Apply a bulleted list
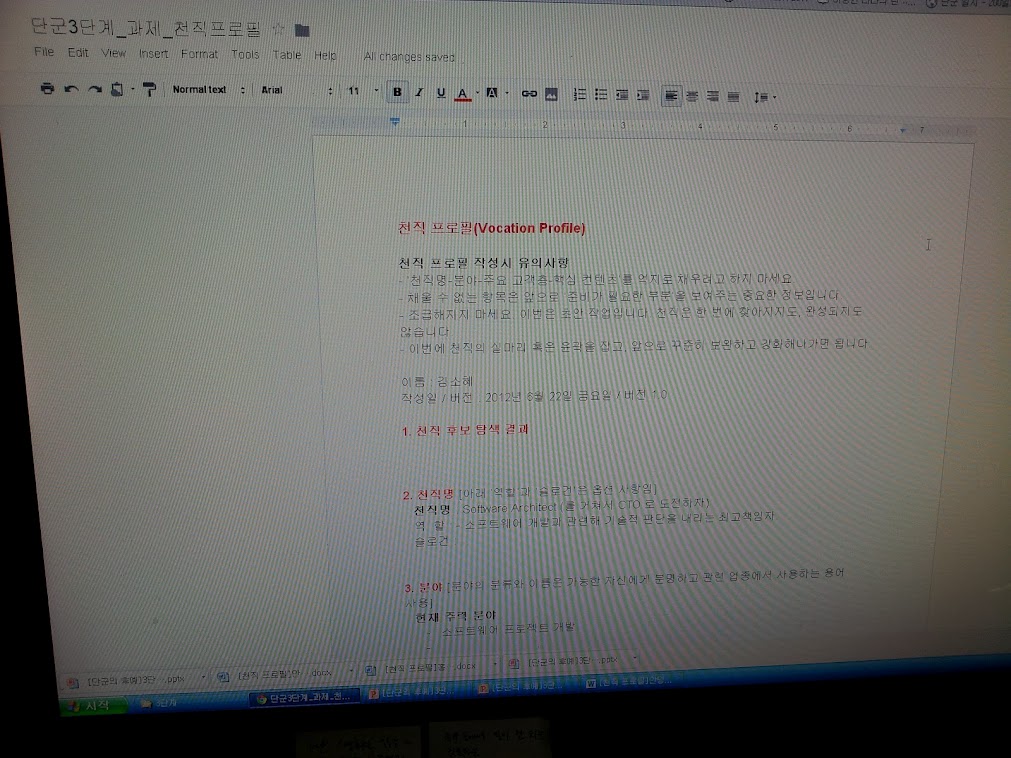Viewport: 1011px width, 758px height. point(601,95)
